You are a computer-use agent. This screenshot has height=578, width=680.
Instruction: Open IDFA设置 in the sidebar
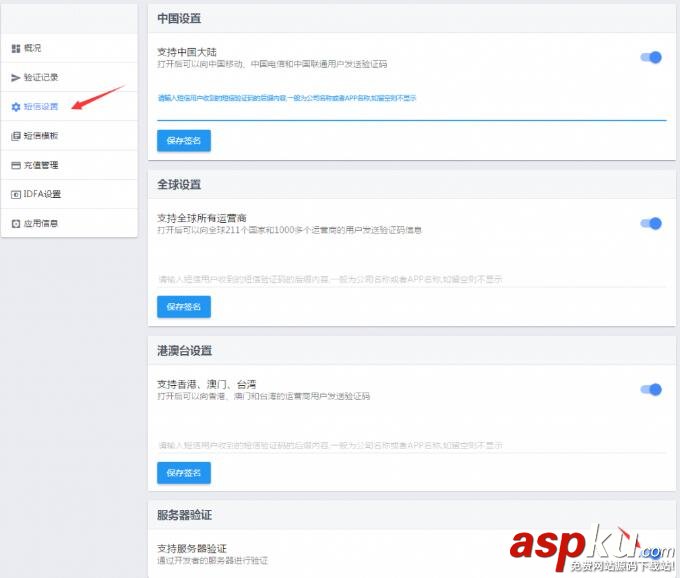pos(69,194)
